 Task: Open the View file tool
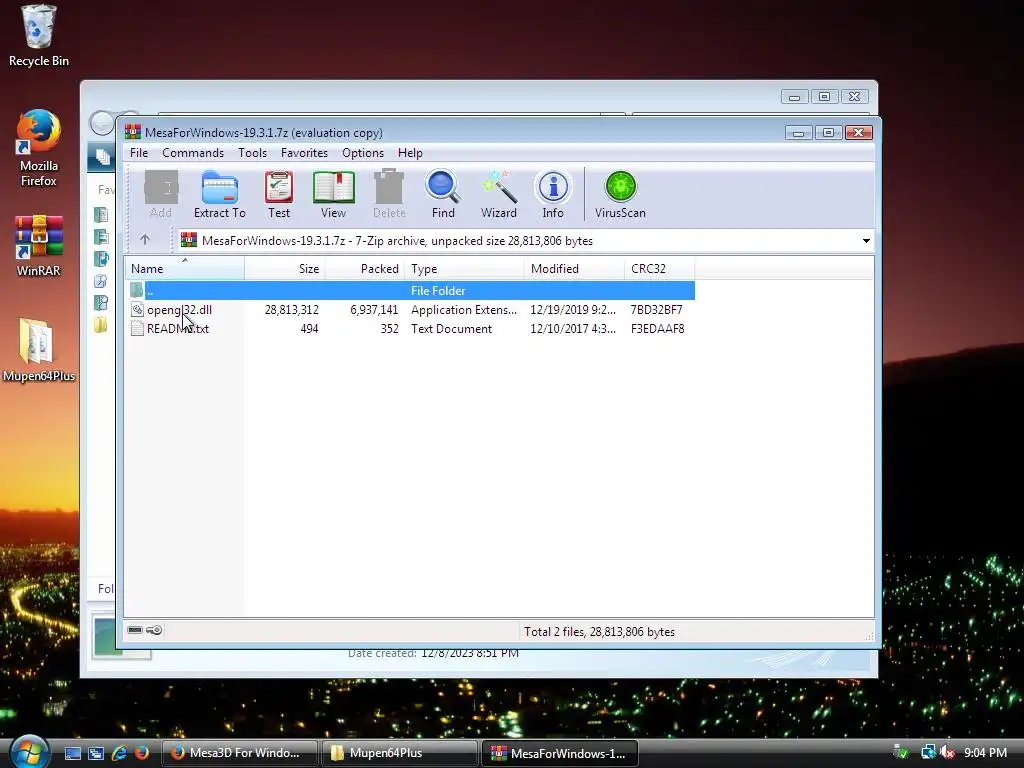pos(333,194)
